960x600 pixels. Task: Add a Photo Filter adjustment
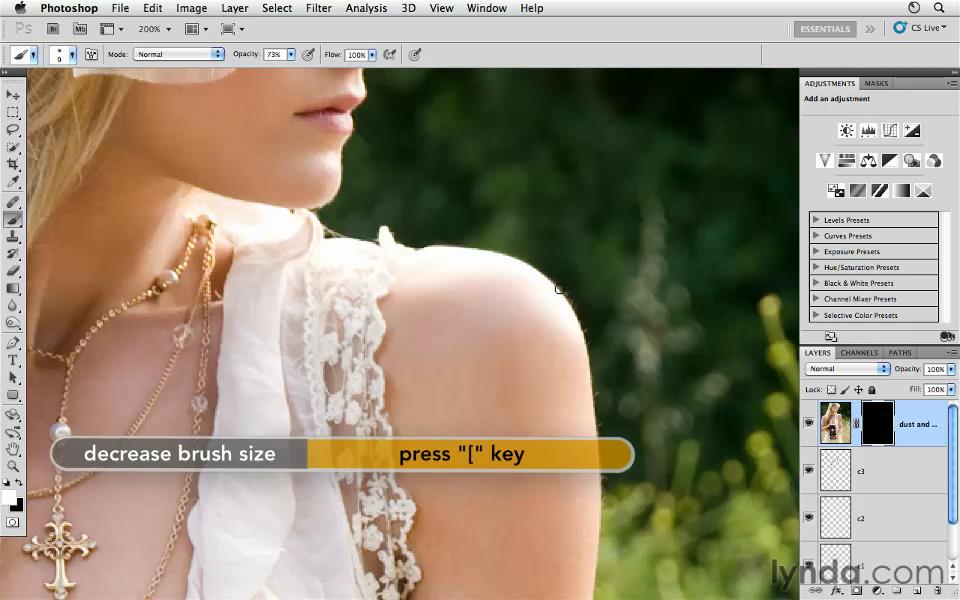coord(912,160)
